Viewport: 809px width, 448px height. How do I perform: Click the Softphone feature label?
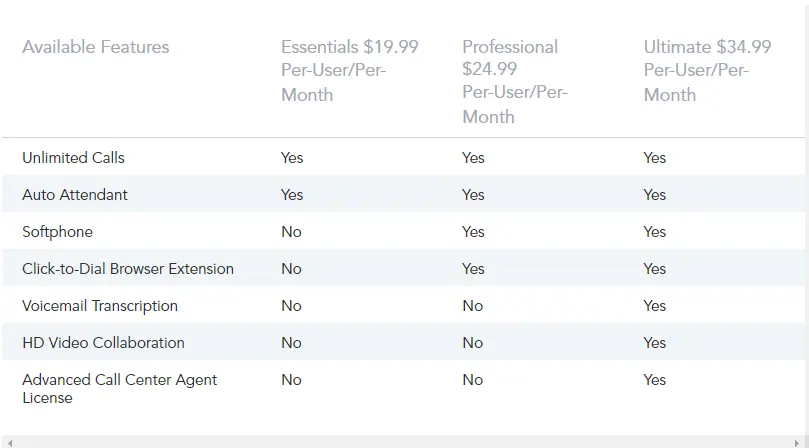57,232
